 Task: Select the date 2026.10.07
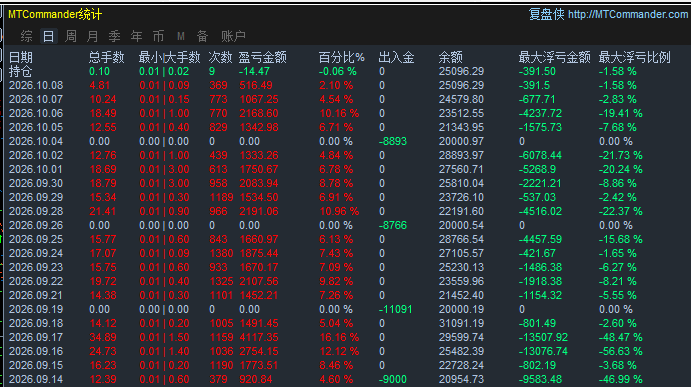[x=36, y=99]
